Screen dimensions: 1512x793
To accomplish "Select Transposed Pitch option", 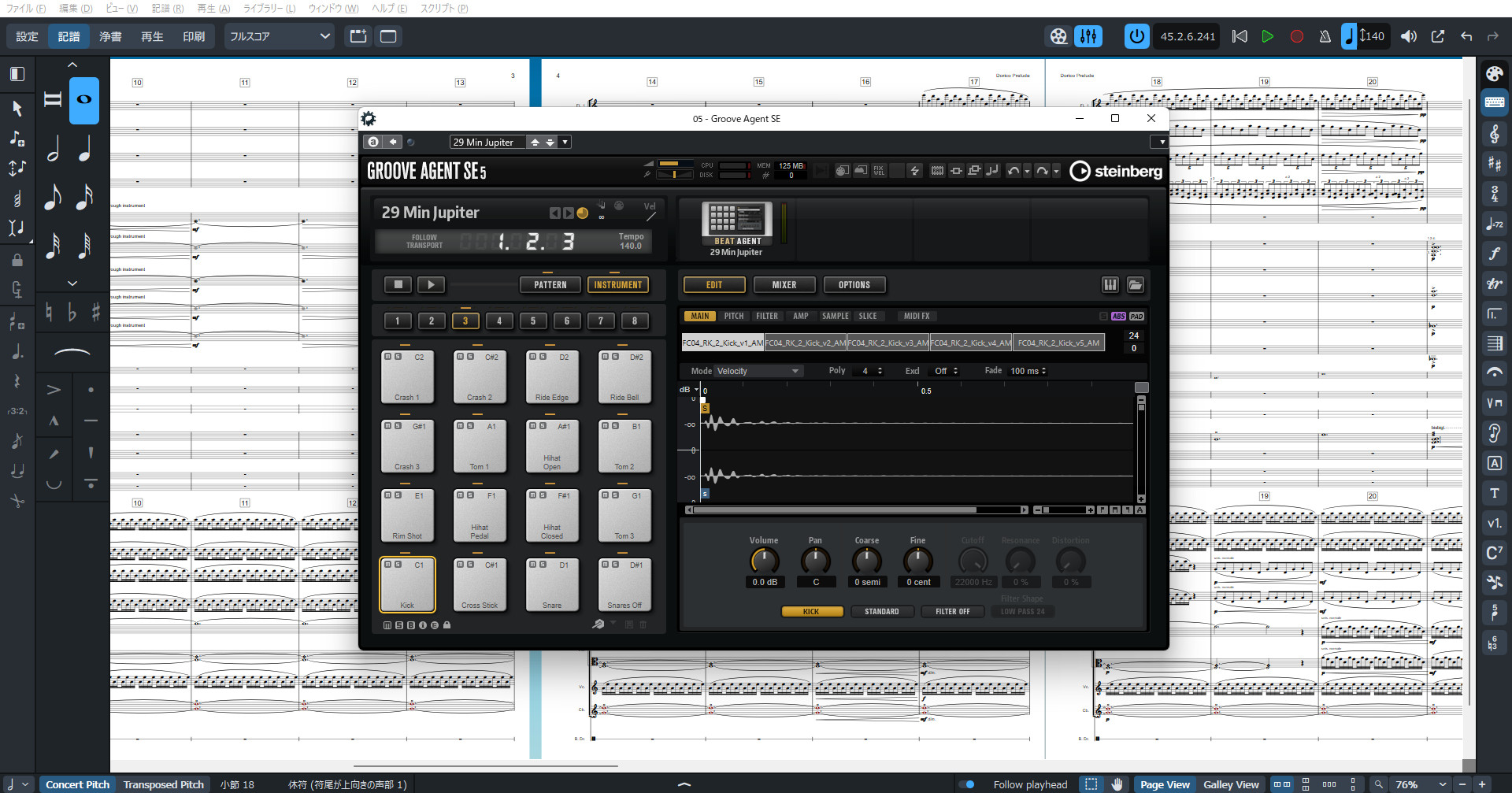I will 164,784.
